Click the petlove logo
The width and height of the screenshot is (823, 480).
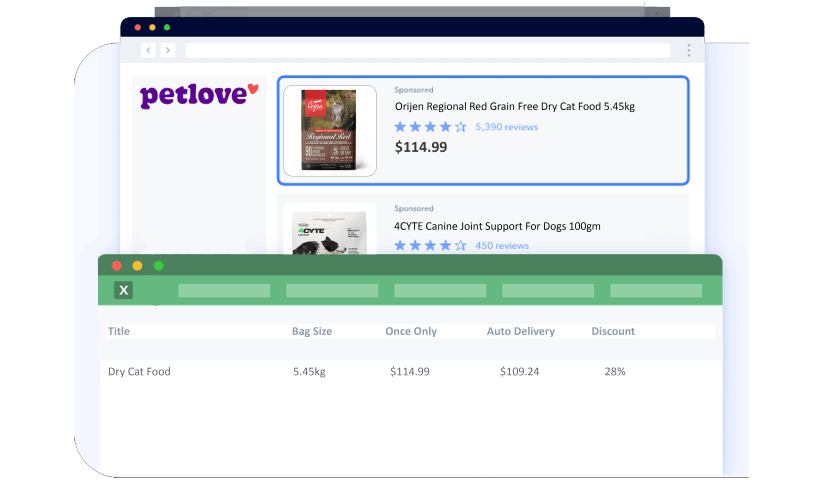199,95
